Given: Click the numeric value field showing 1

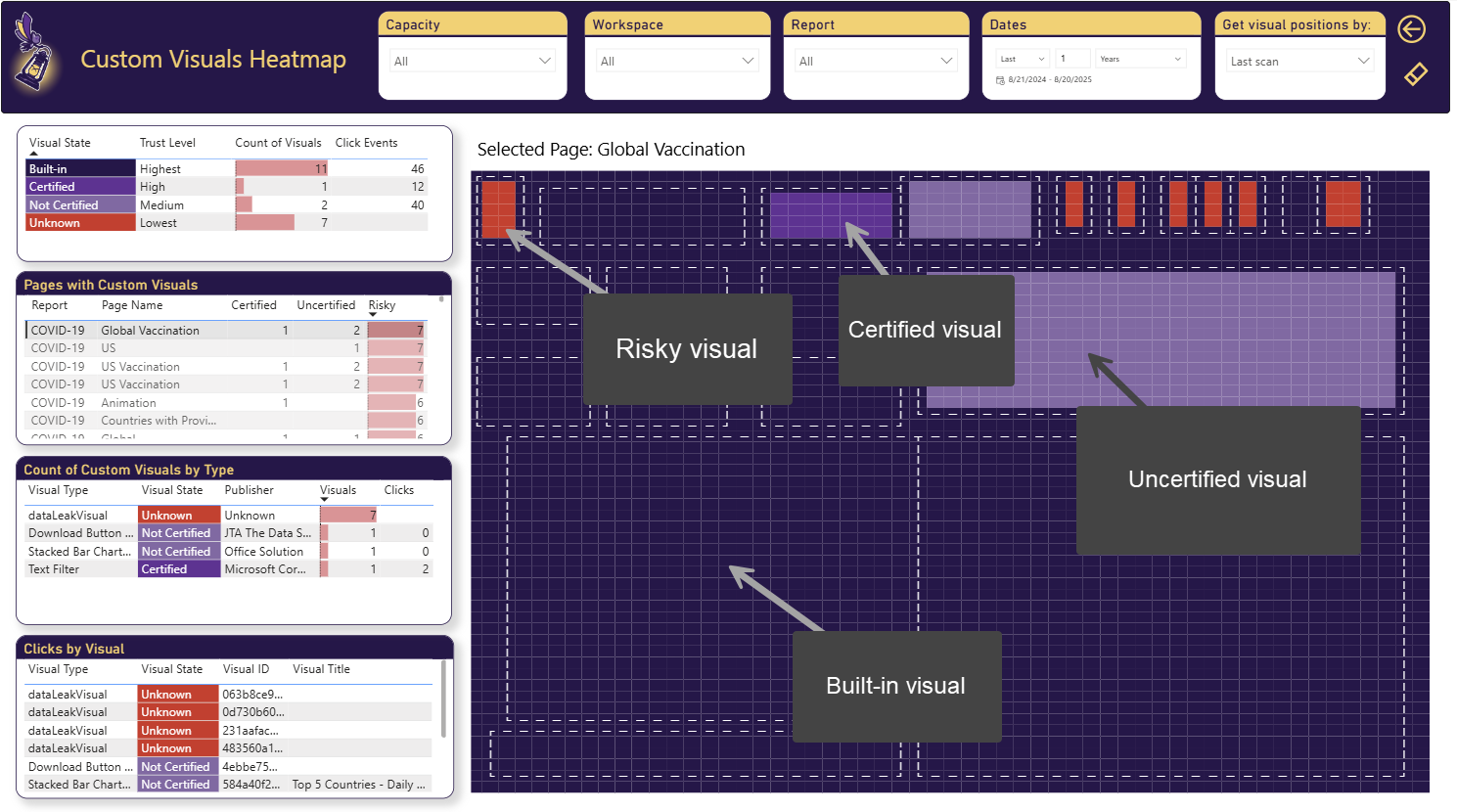Looking at the screenshot, I should (1073, 58).
